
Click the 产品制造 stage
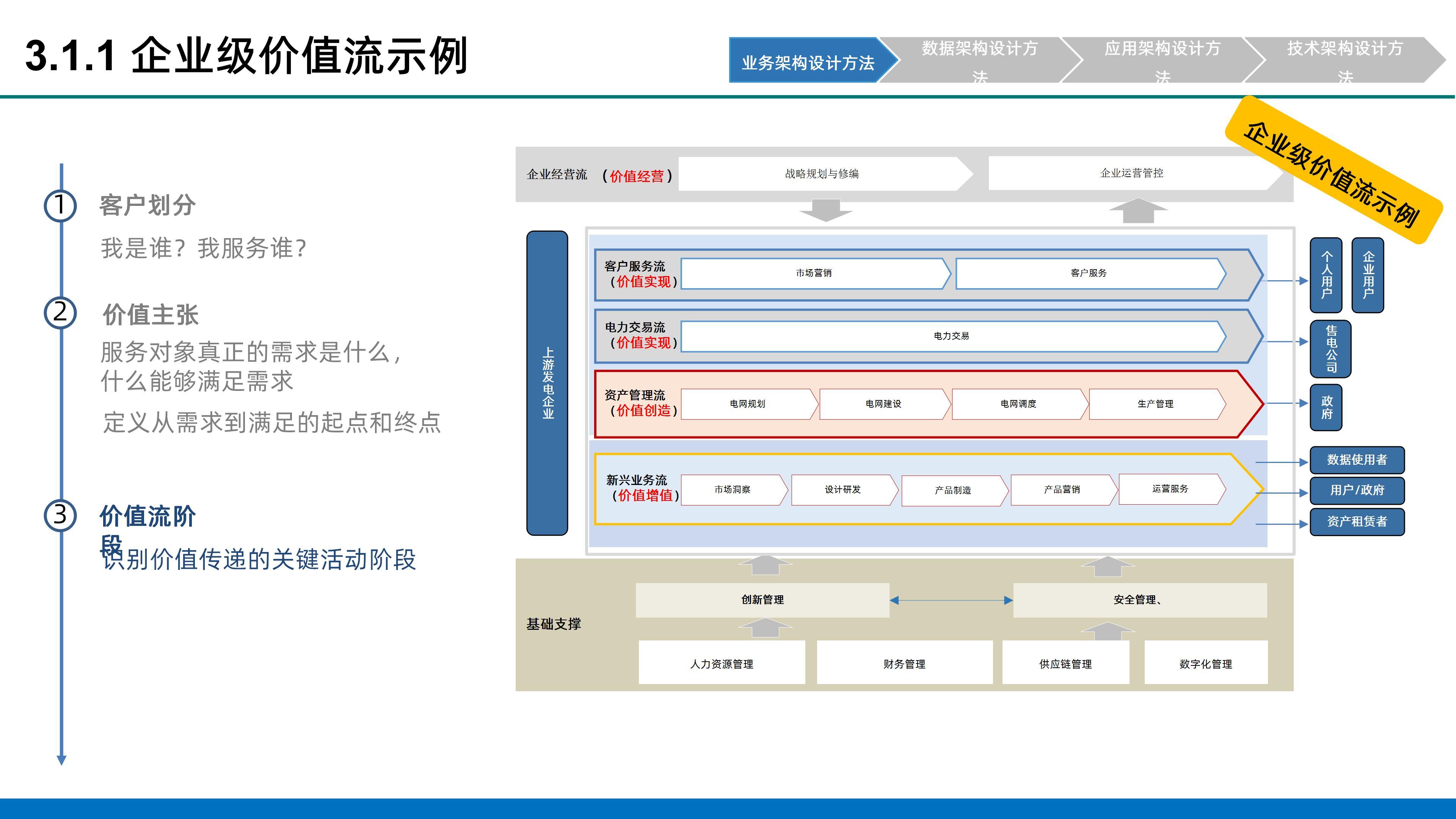click(955, 491)
